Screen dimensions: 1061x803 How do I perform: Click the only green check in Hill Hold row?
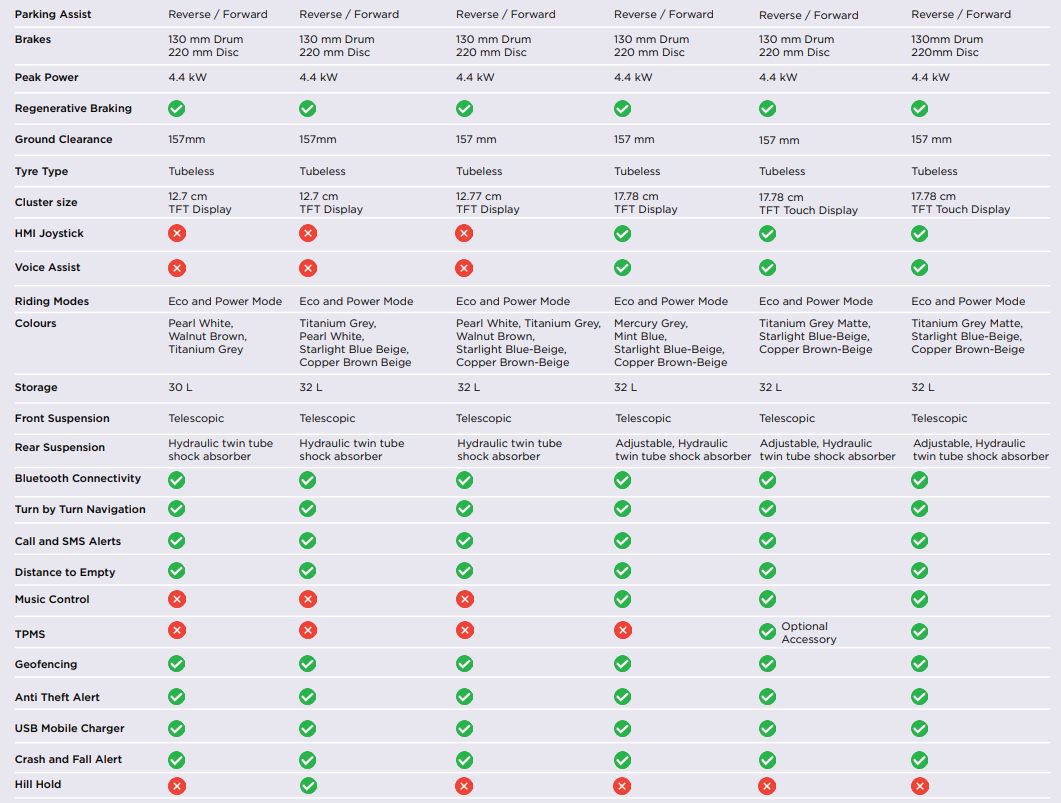tap(308, 786)
